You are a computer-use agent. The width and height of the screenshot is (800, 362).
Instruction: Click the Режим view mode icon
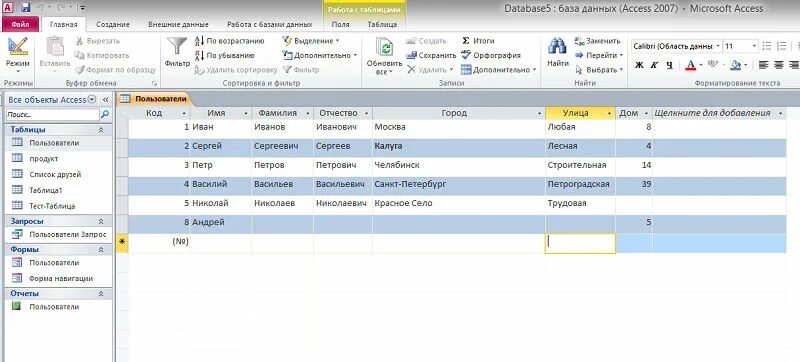tap(18, 47)
